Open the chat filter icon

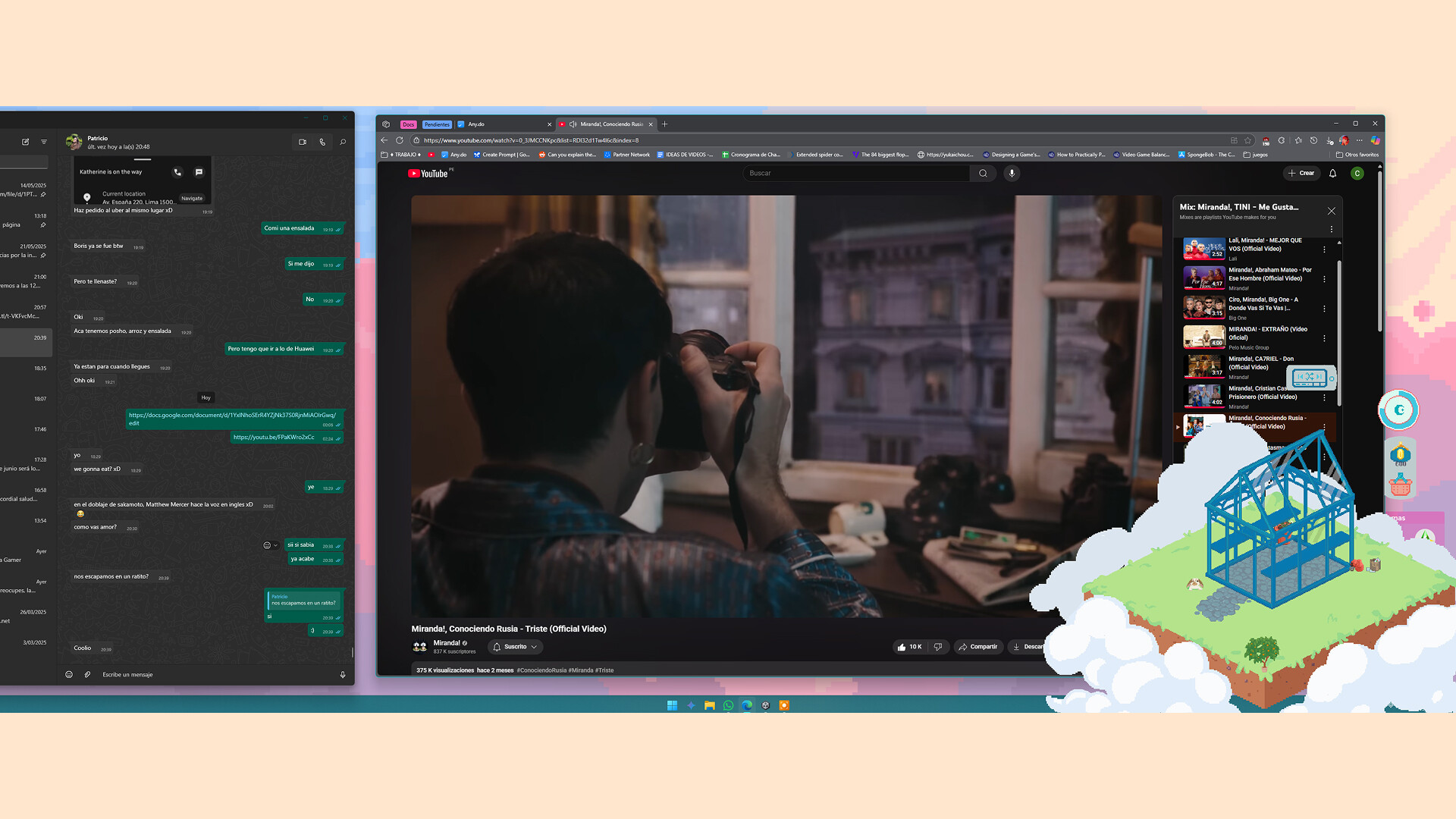click(x=43, y=142)
